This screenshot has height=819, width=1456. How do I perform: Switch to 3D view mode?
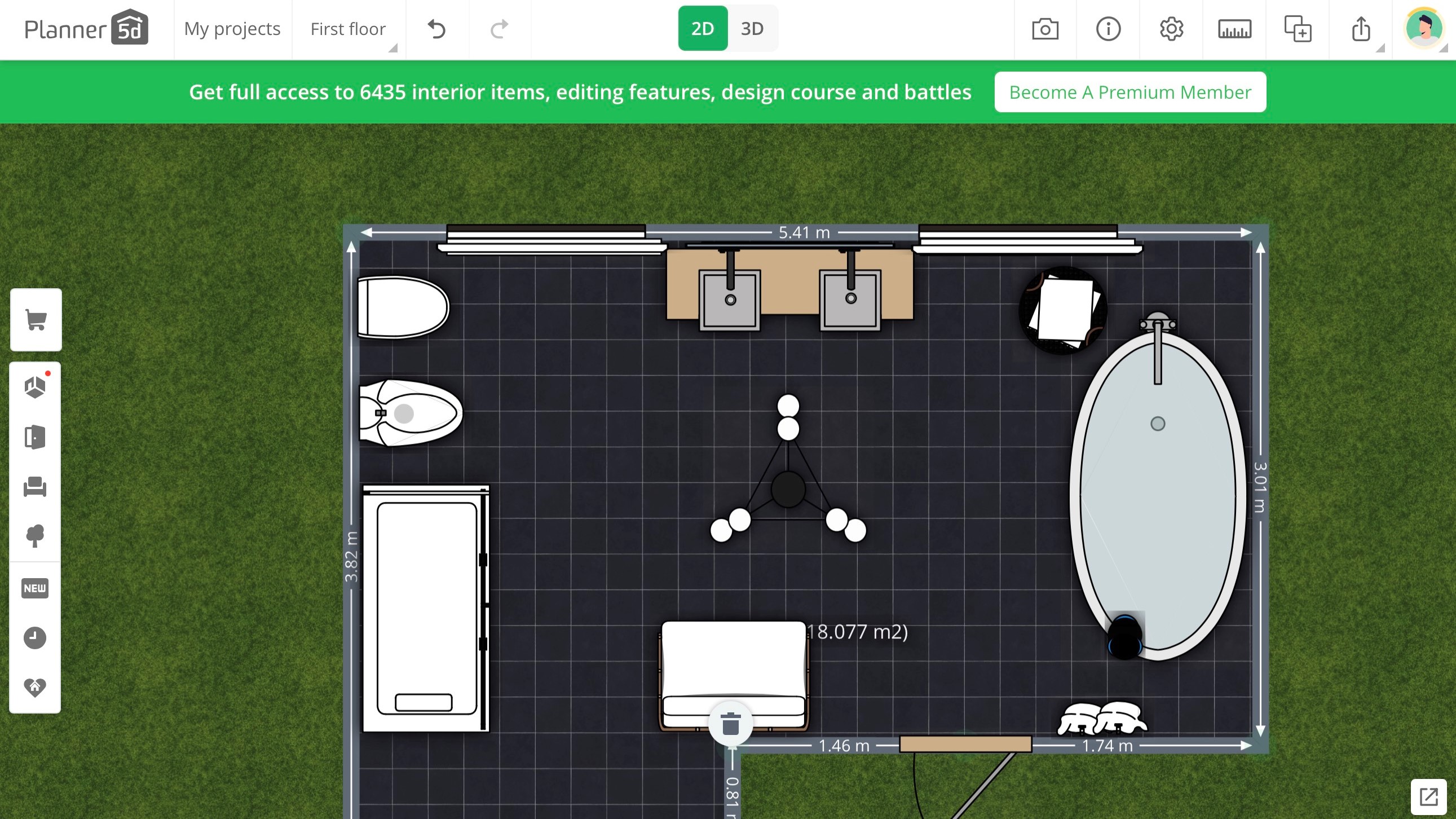(x=752, y=28)
